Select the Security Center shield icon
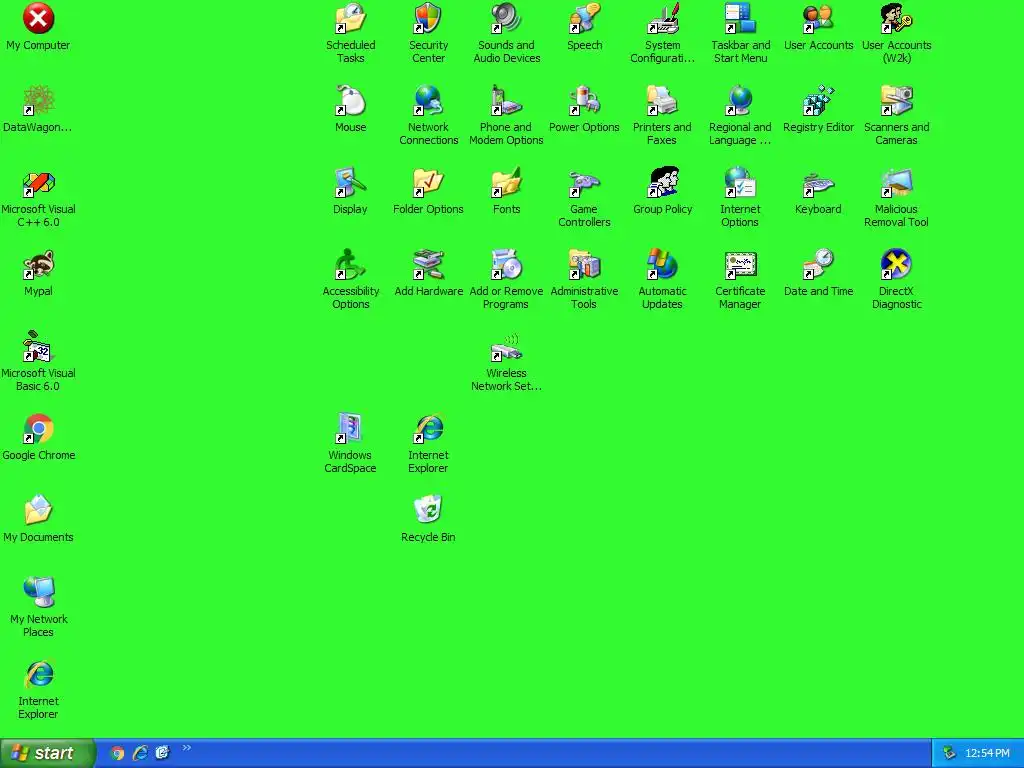 (428, 20)
